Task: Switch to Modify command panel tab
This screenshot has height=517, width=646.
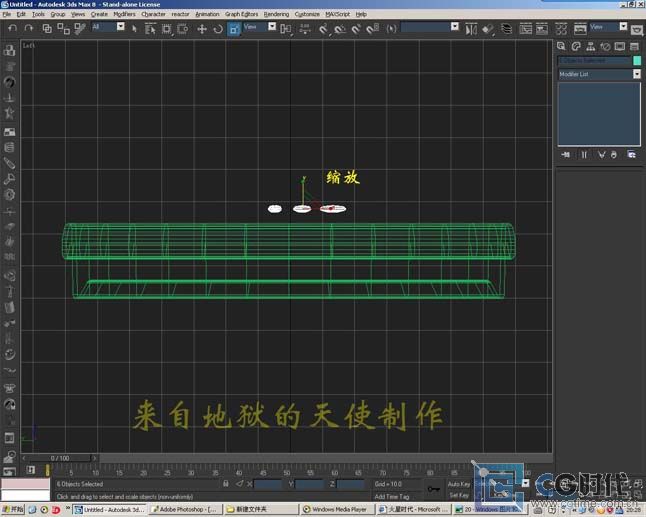Action: point(576,47)
